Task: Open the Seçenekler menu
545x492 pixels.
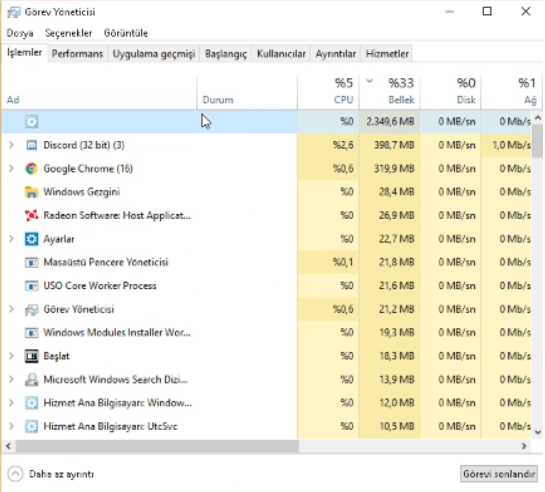Action: click(68, 33)
